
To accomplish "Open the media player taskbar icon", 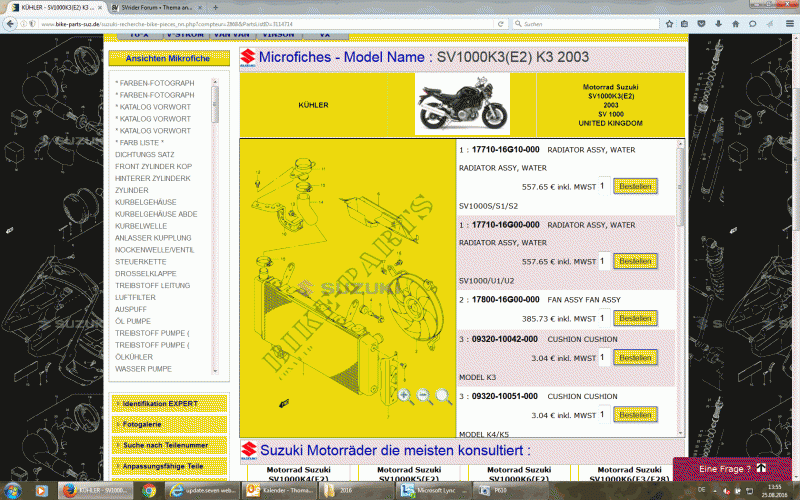I will point(41,491).
